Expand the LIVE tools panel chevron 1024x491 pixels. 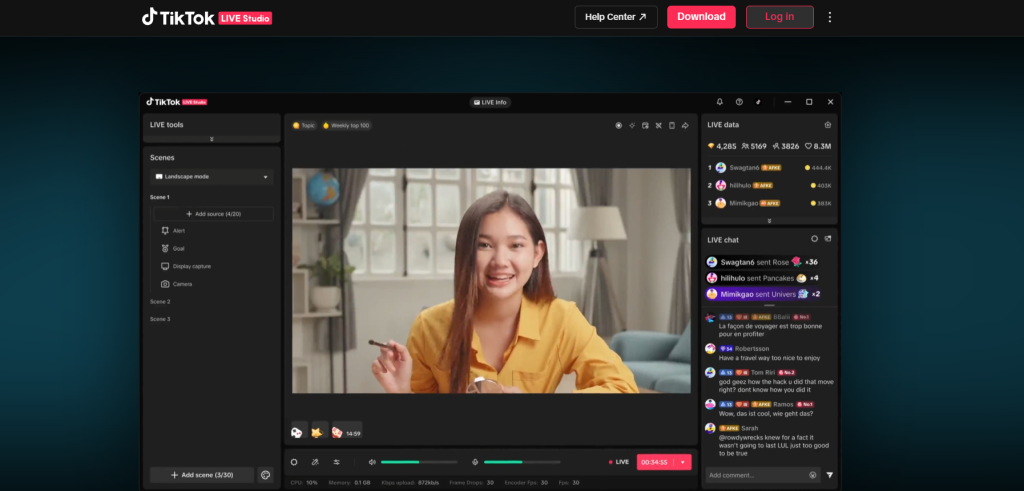211,139
